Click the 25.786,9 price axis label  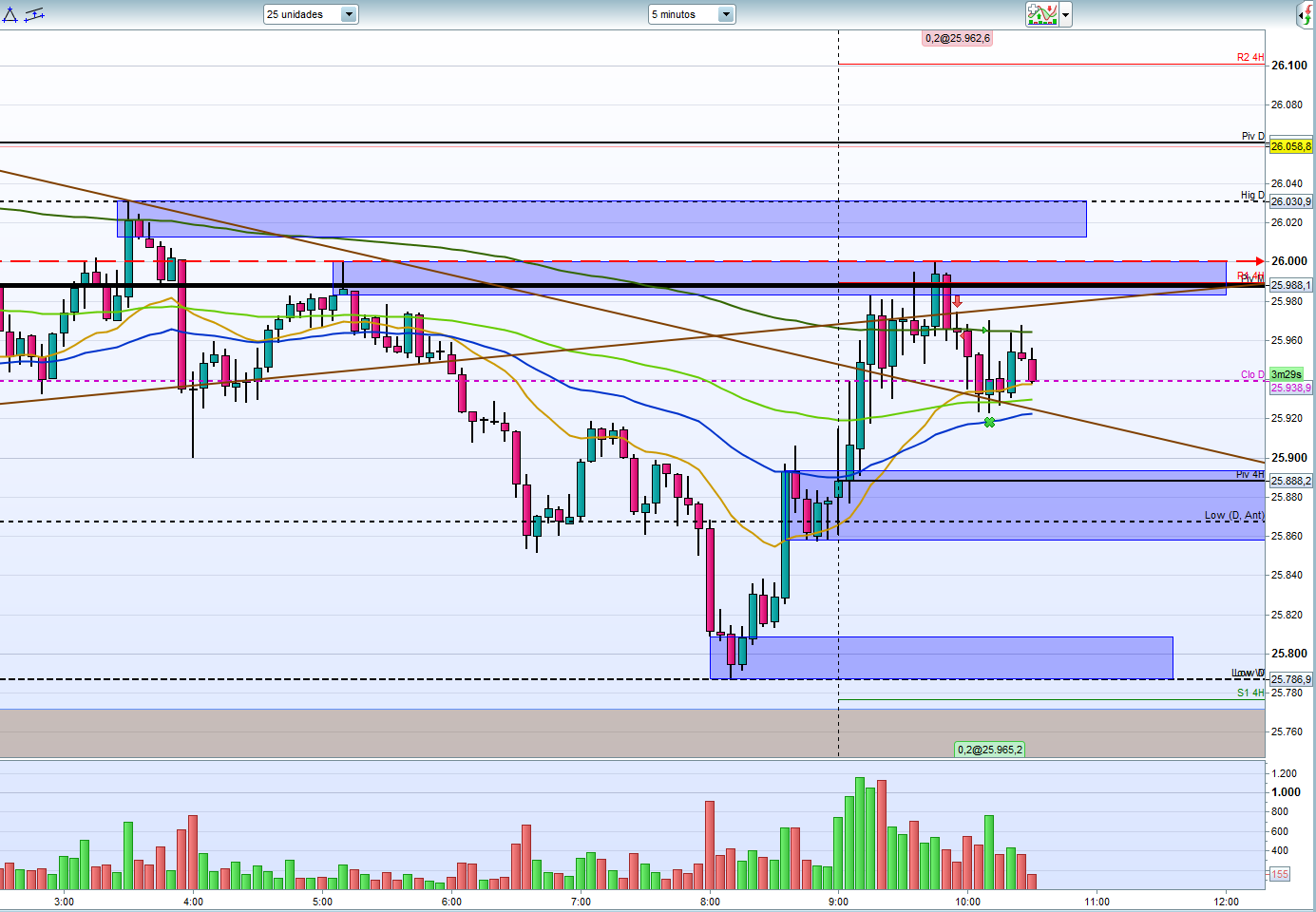click(x=1291, y=679)
